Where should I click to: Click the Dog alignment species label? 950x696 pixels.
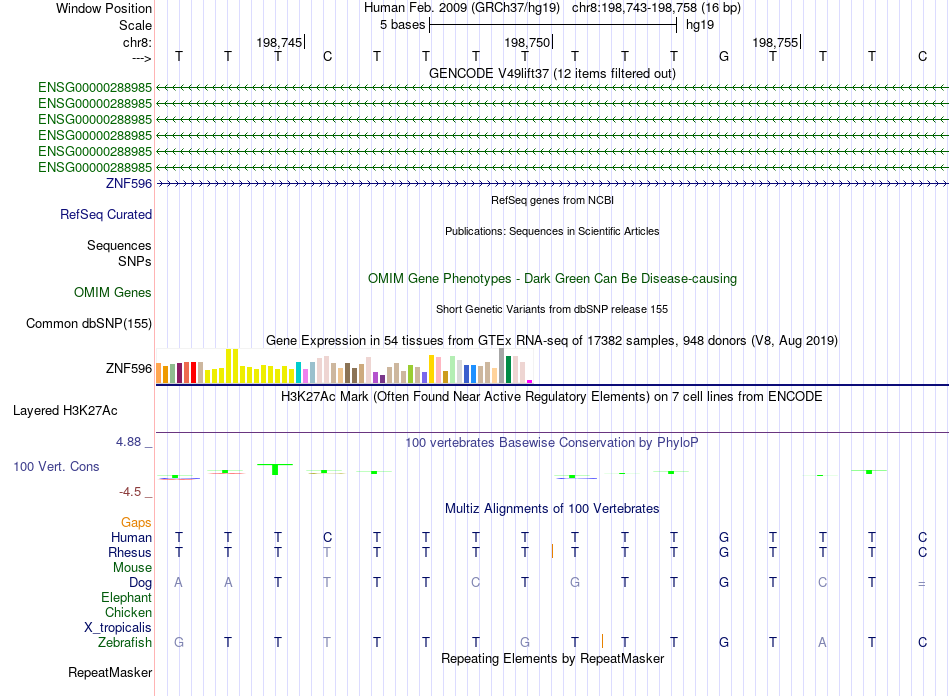coord(140,583)
